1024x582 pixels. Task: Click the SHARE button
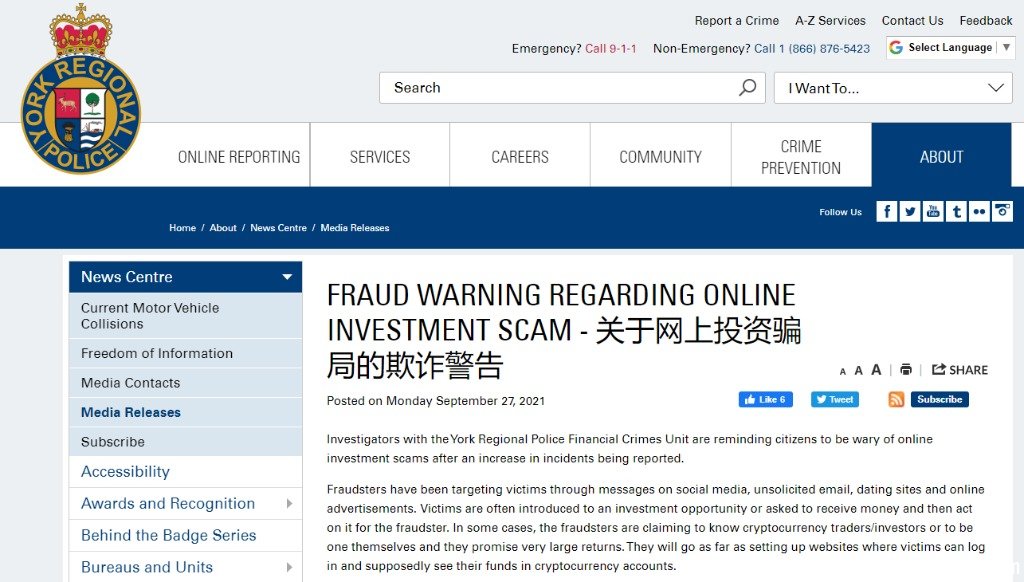coord(959,370)
